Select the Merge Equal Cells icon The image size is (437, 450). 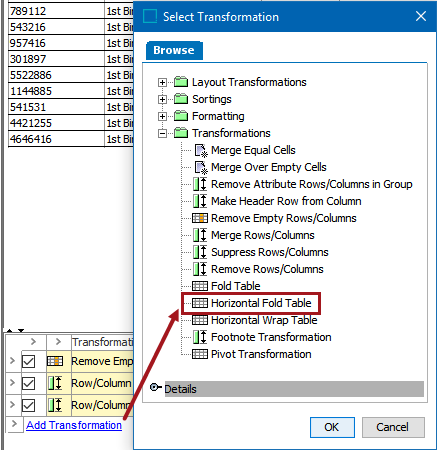coord(201,150)
